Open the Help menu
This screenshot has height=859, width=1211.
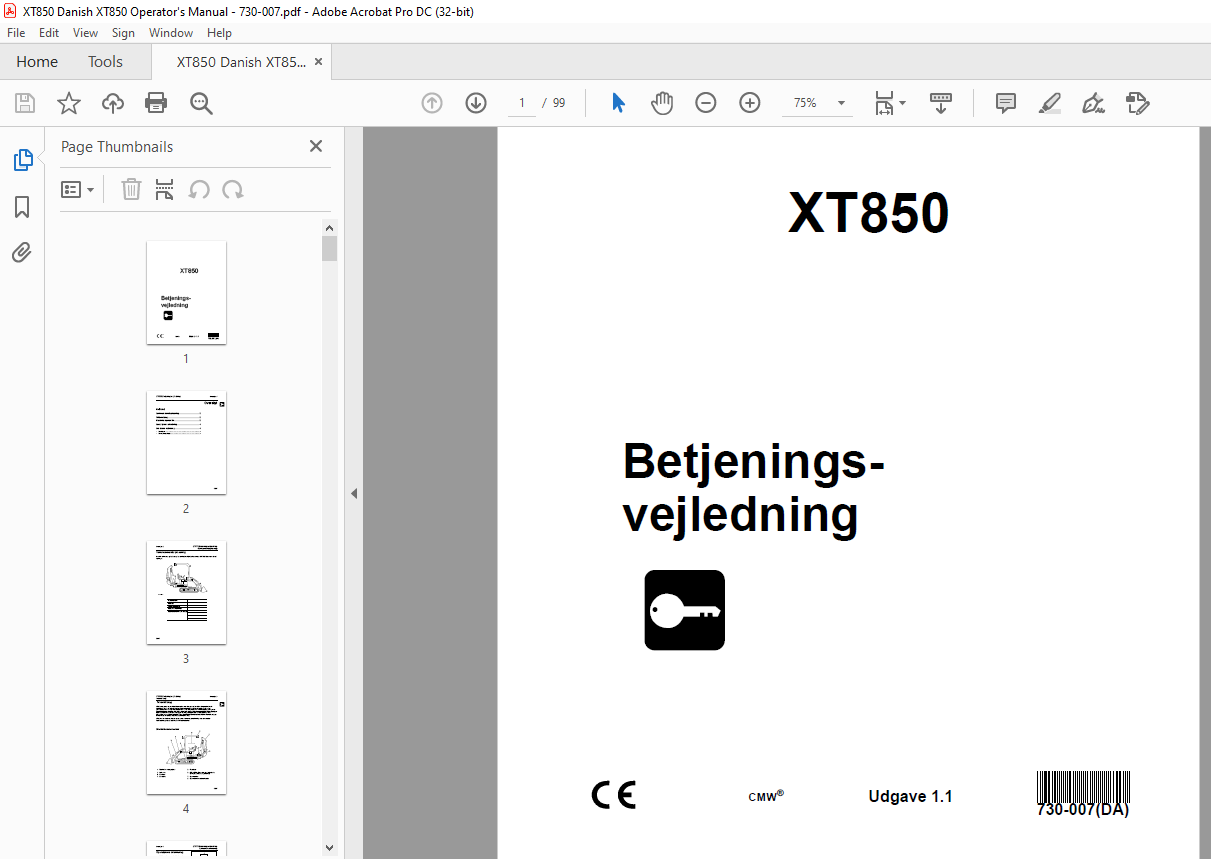tap(219, 33)
